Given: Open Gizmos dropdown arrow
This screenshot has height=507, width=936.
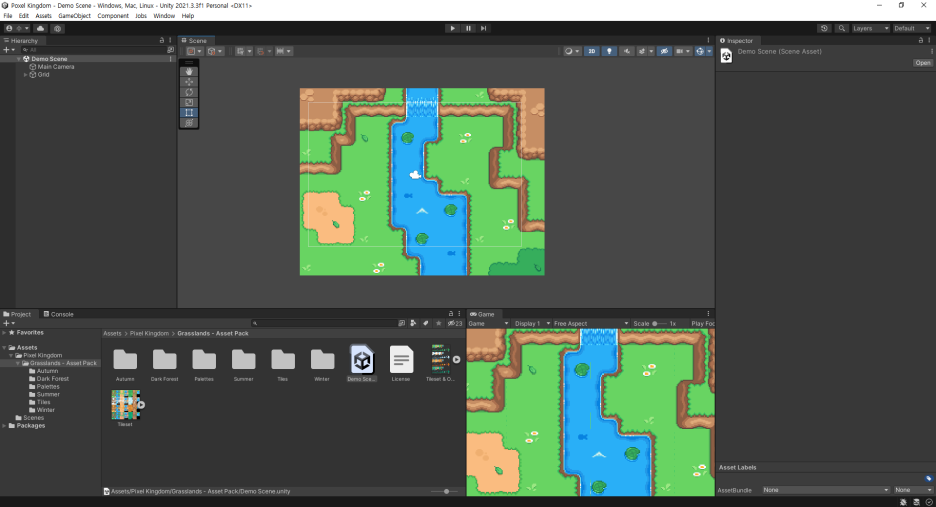Looking at the screenshot, I should tap(709, 51).
